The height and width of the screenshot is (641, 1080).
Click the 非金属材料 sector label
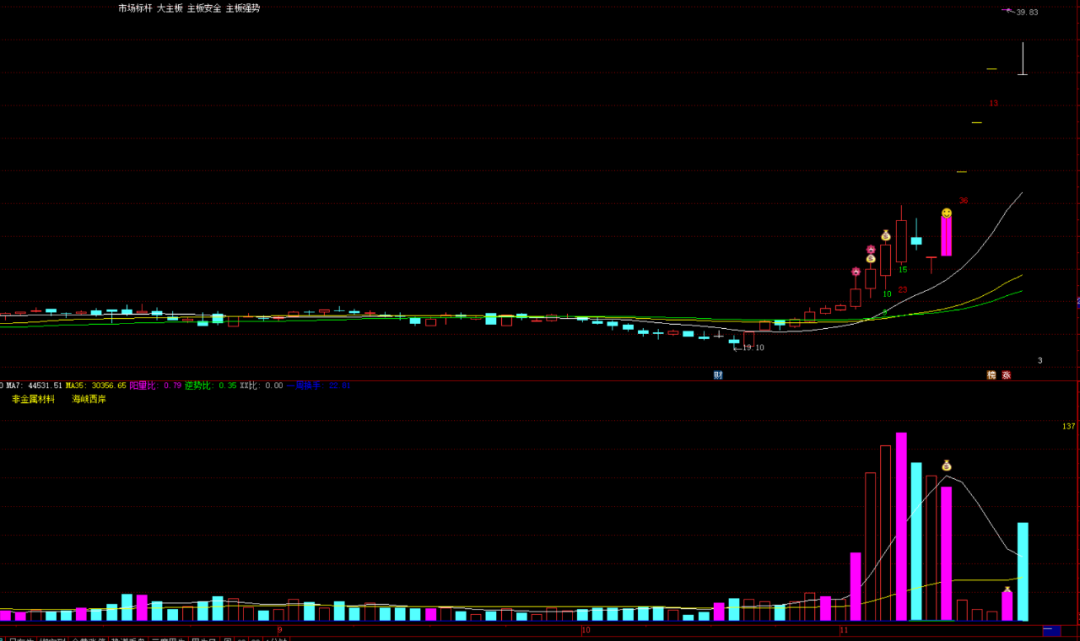33,399
